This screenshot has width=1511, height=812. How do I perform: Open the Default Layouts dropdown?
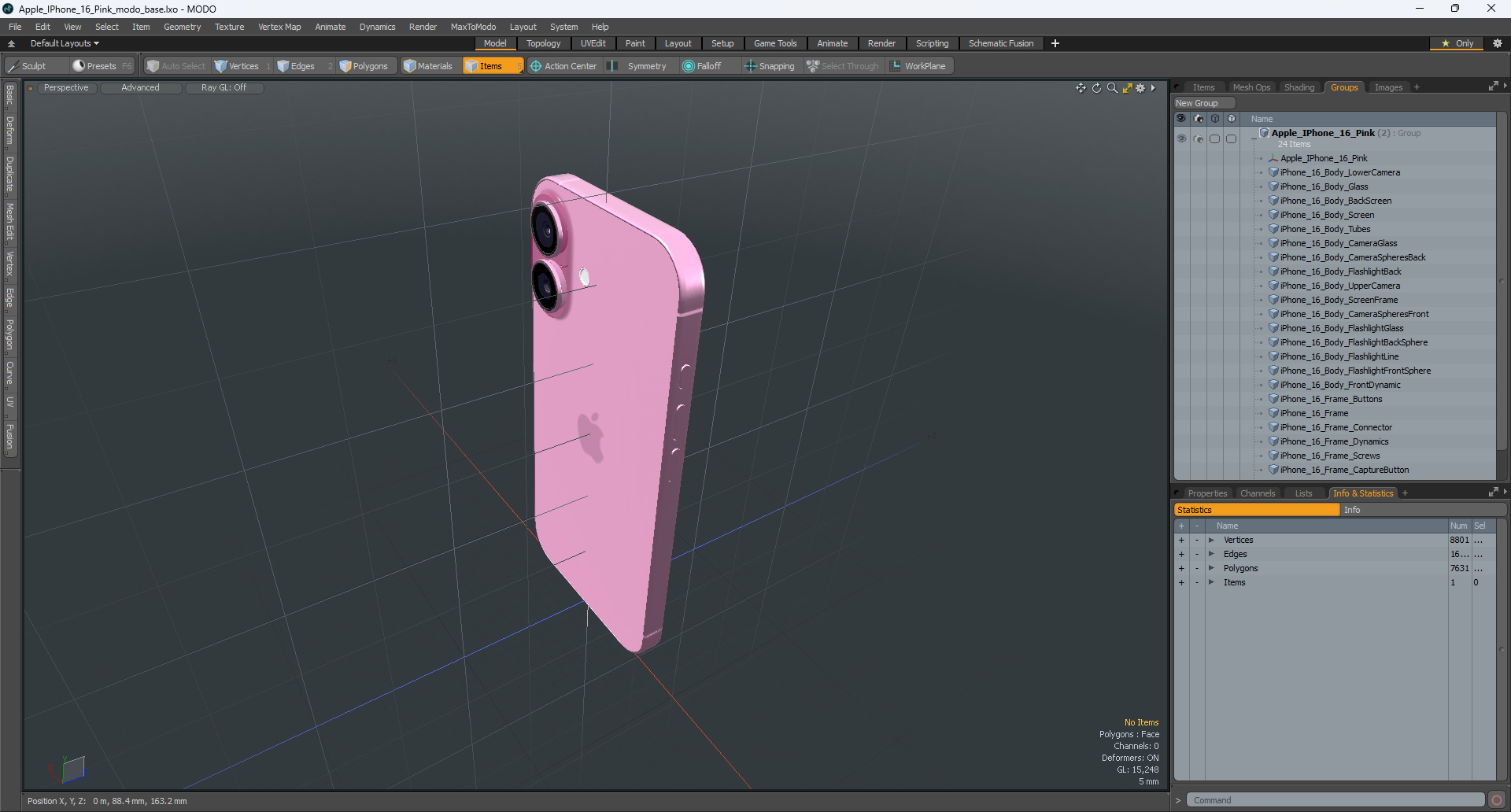pyautogui.click(x=65, y=43)
